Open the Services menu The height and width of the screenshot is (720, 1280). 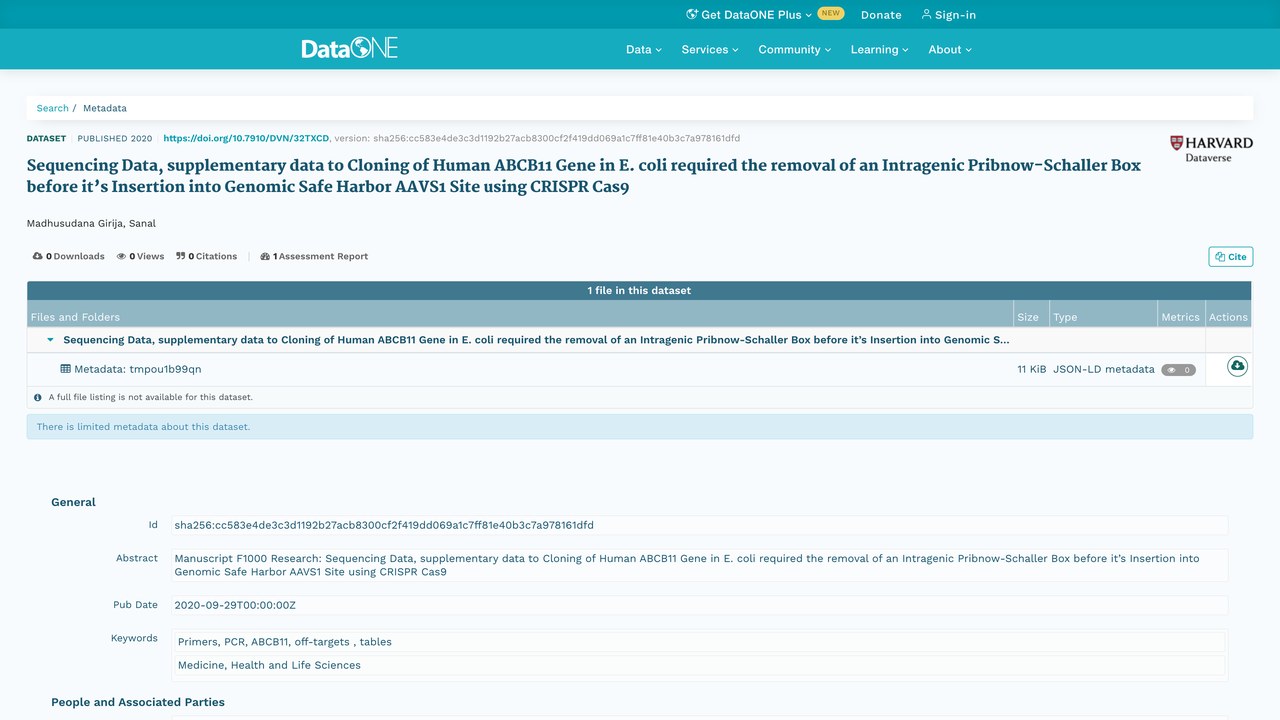coord(710,49)
